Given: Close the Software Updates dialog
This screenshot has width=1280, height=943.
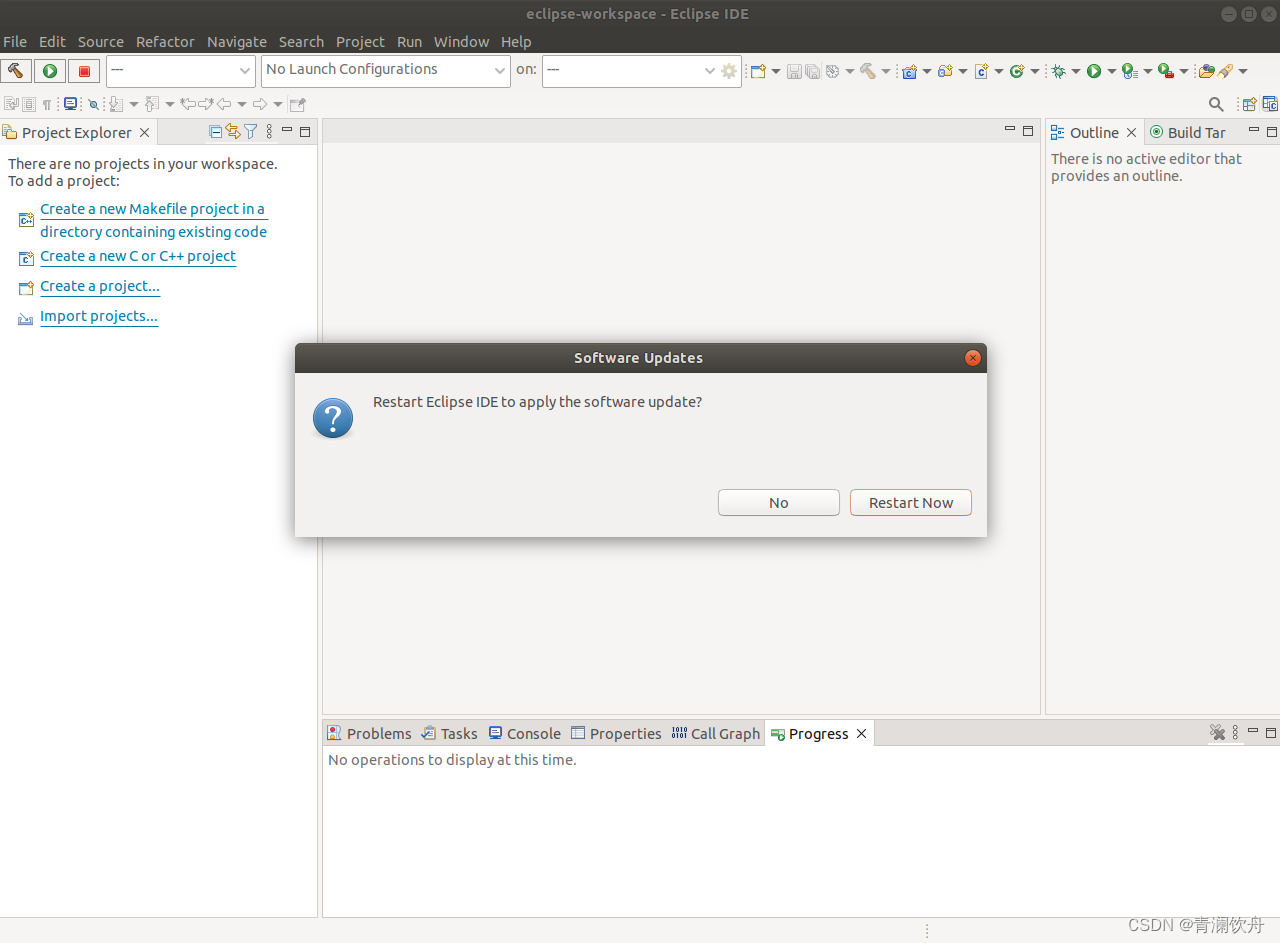Looking at the screenshot, I should pyautogui.click(x=972, y=358).
